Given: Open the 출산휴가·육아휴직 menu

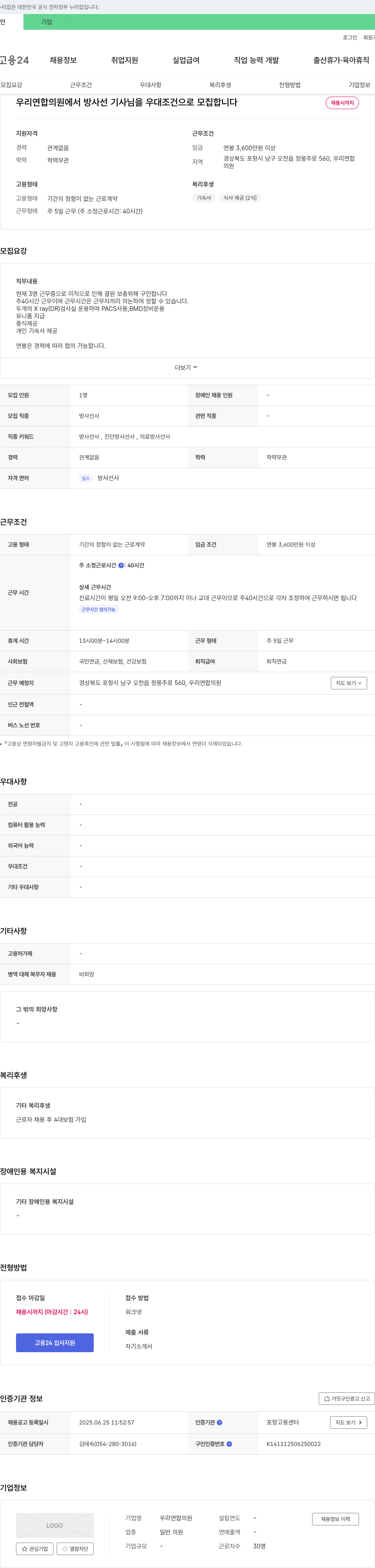Looking at the screenshot, I should coord(341,60).
